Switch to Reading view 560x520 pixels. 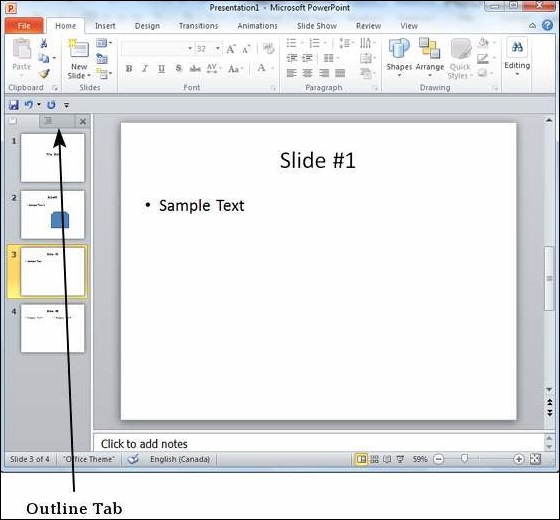coord(387,459)
